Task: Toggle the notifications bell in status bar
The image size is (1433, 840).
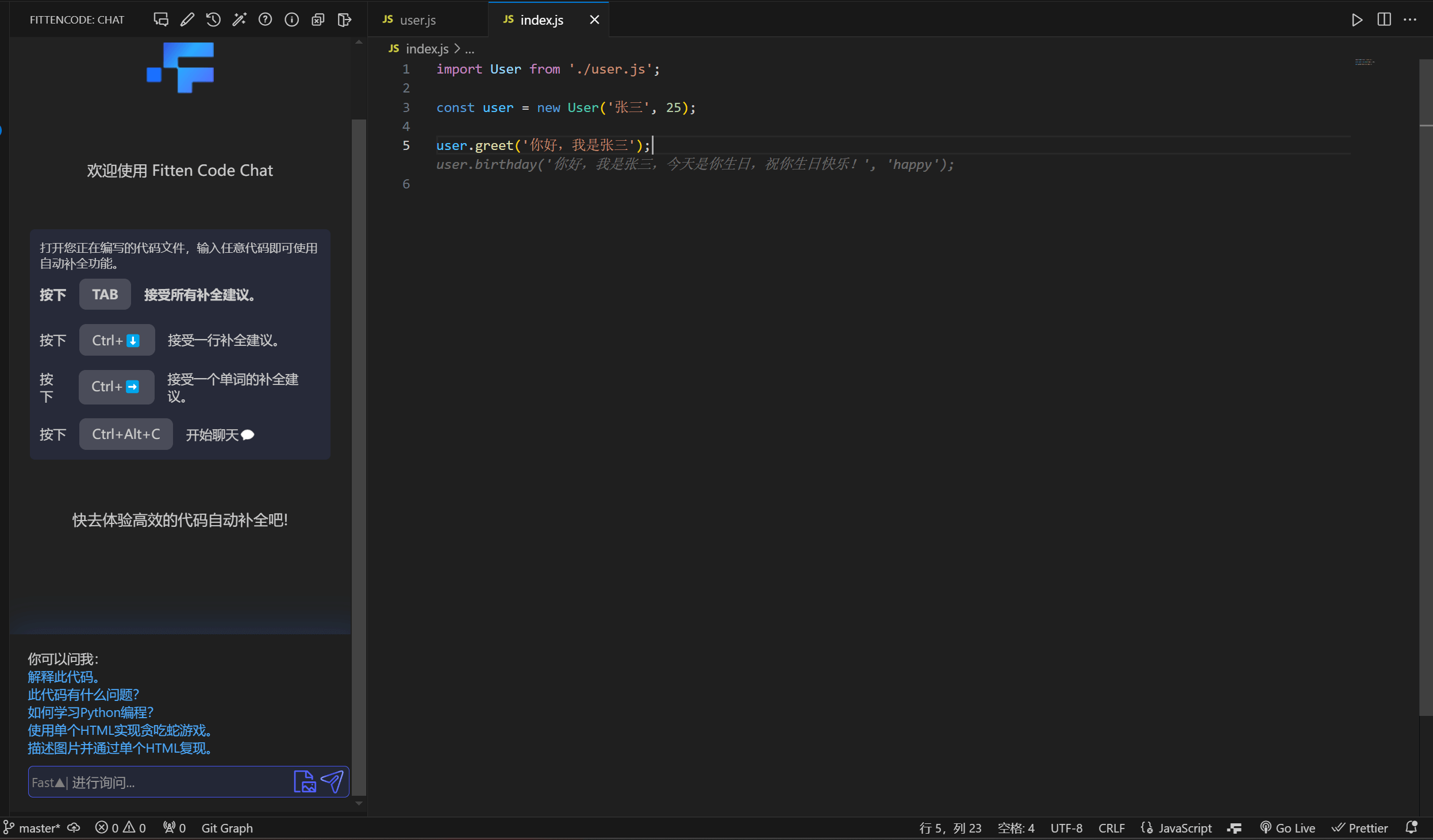Action: point(1412,827)
